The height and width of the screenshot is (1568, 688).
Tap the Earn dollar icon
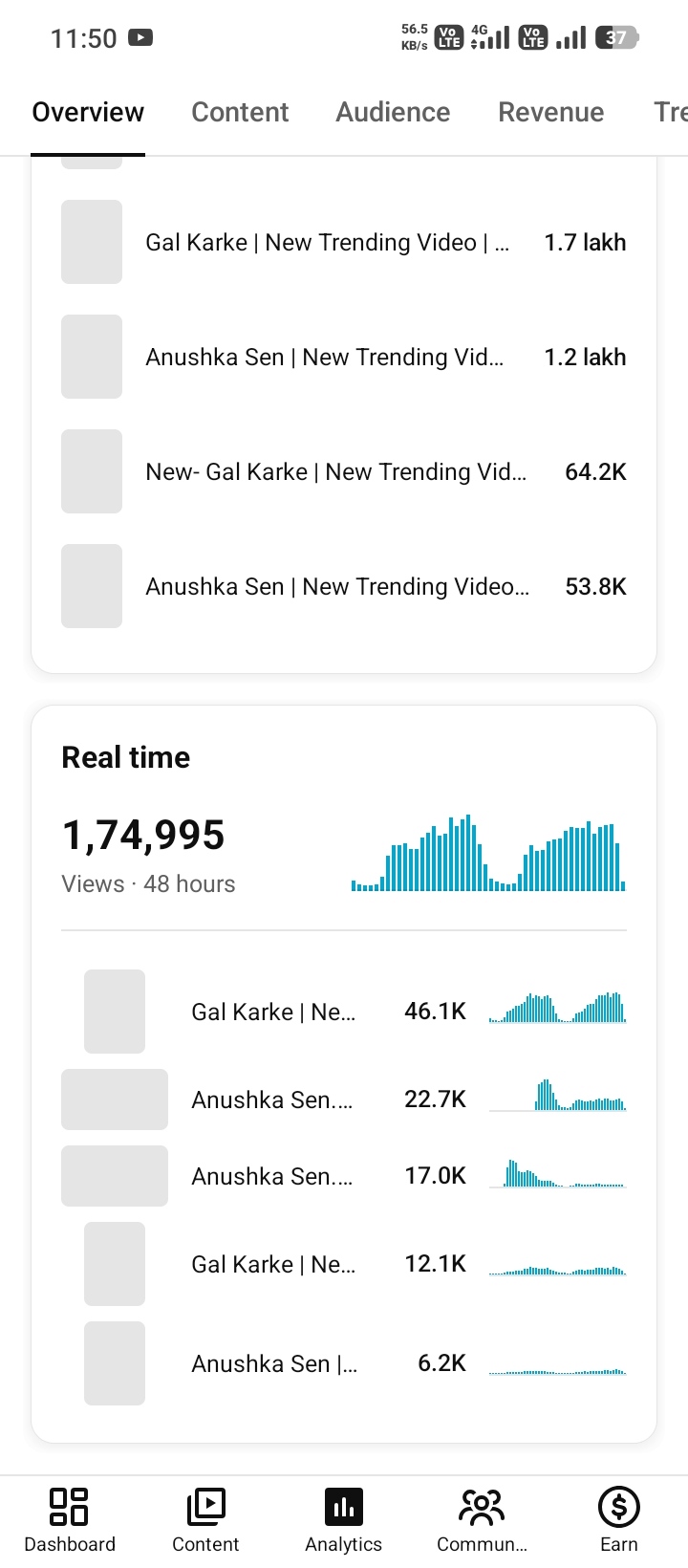(x=619, y=1507)
